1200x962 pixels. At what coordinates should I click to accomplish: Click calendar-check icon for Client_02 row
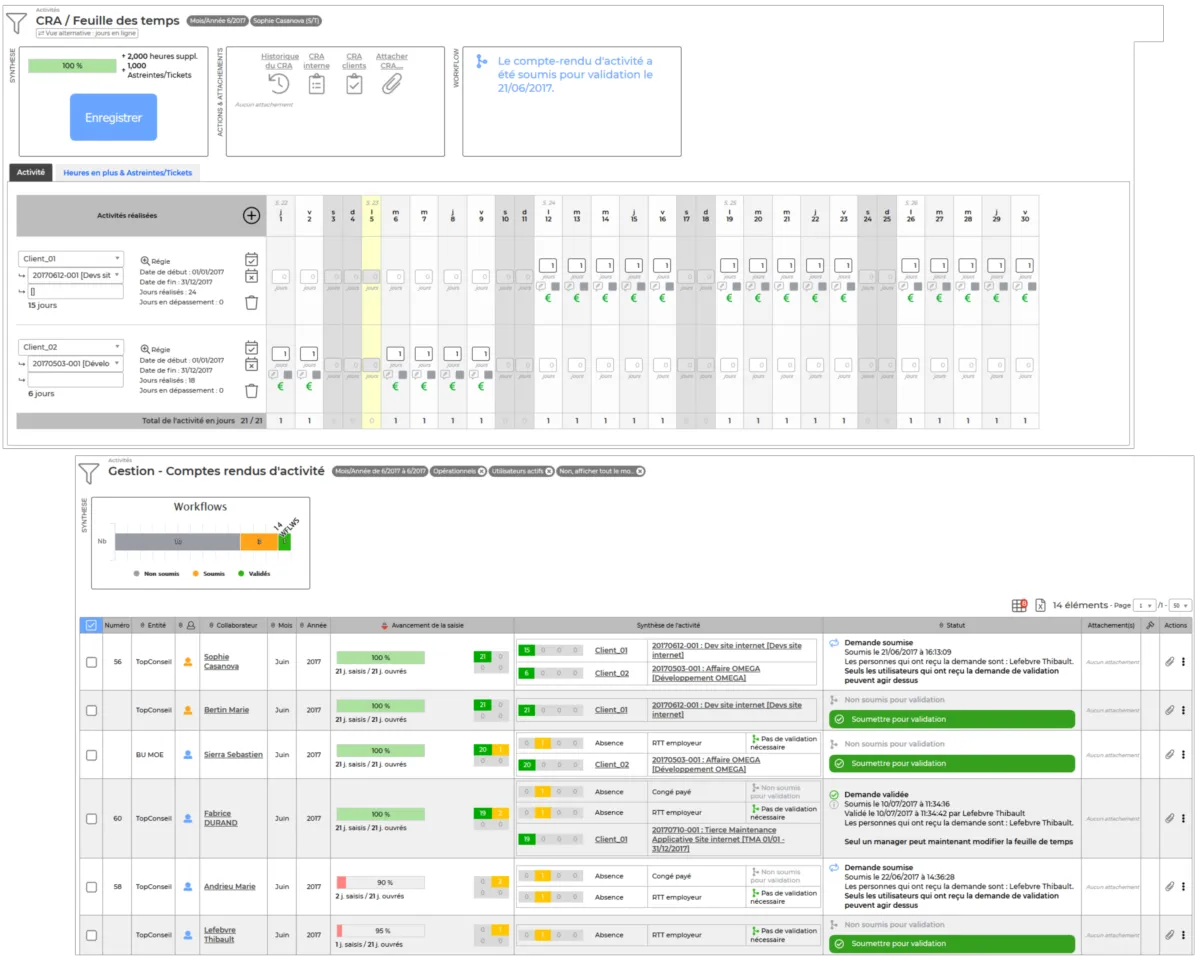[252, 348]
